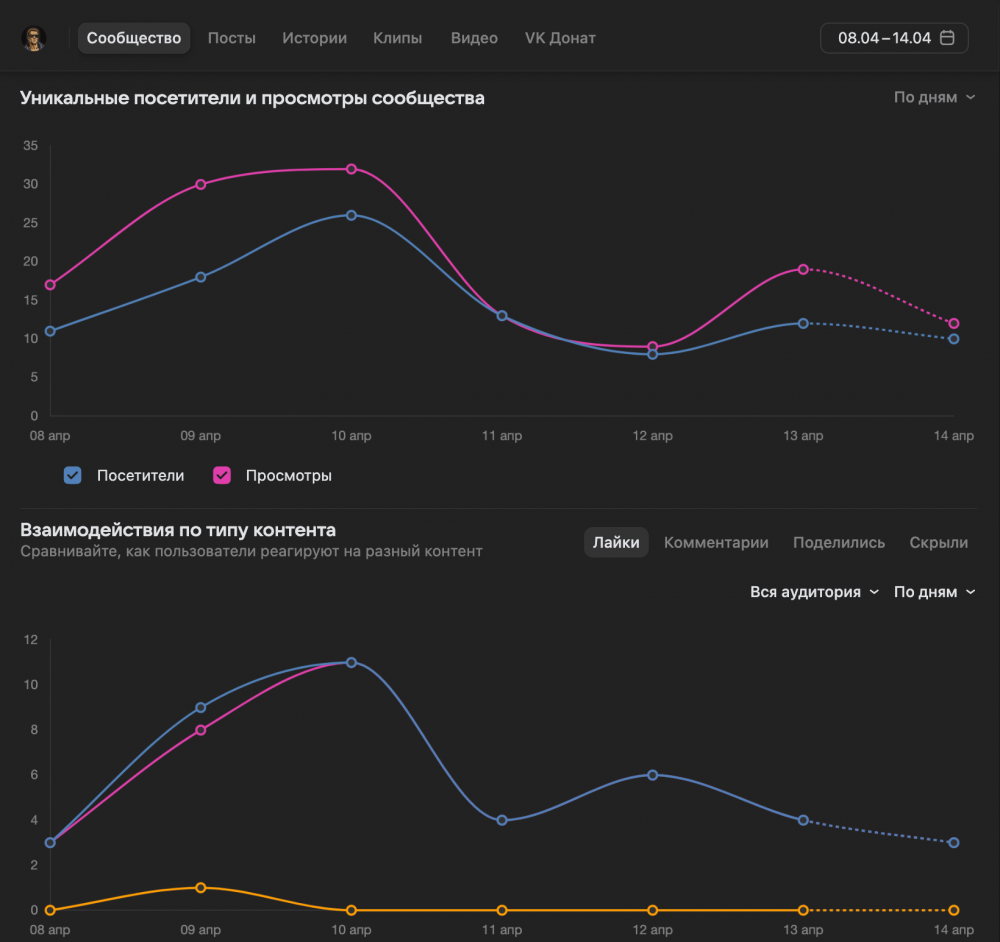Click the orange likes point on 08 апр
The width and height of the screenshot is (1000, 942).
pos(50,910)
